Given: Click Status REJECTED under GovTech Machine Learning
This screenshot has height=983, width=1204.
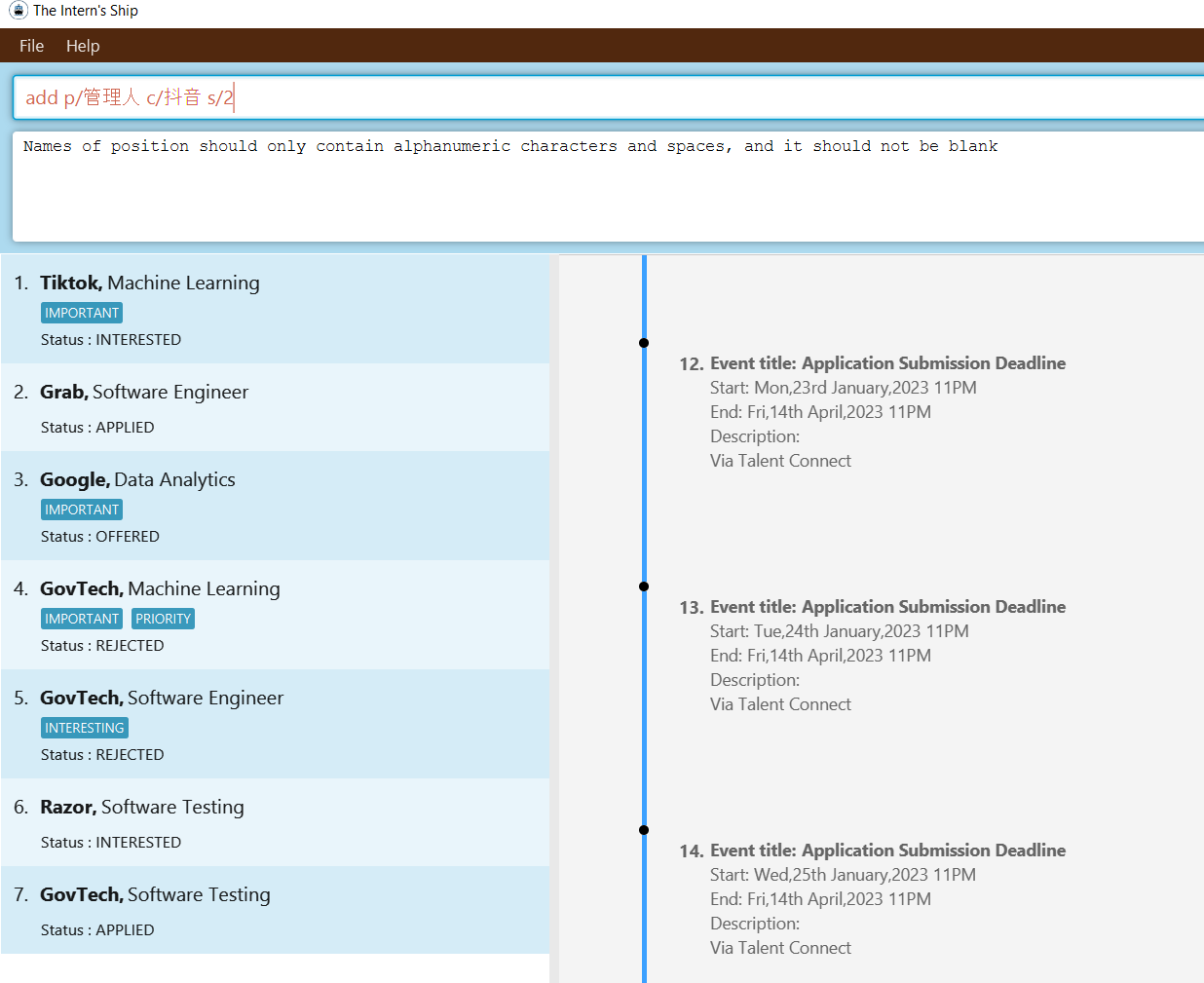Looking at the screenshot, I should click(x=102, y=646).
